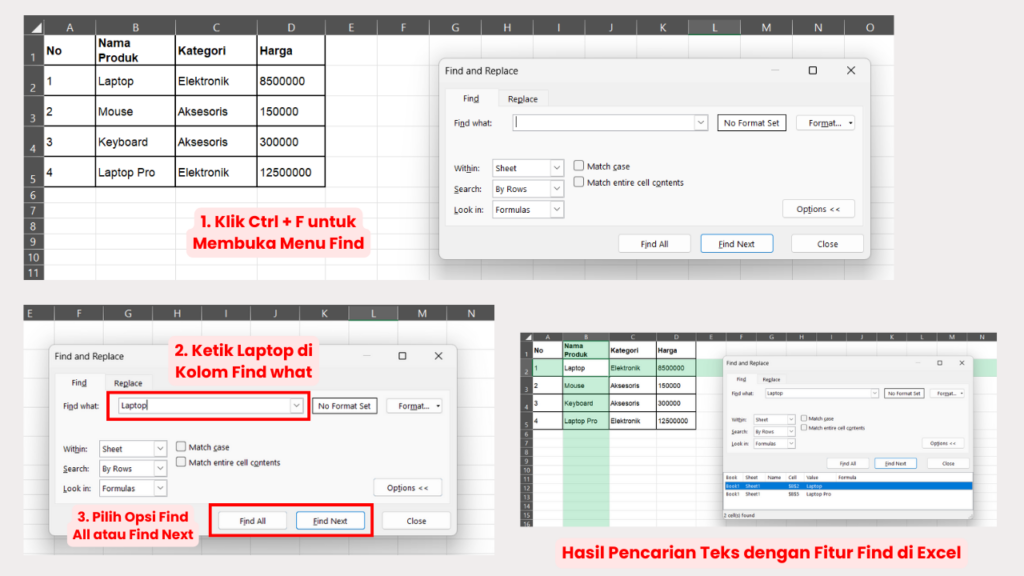Check Match entire cell contents option
The image size is (1024, 576).
click(577, 183)
